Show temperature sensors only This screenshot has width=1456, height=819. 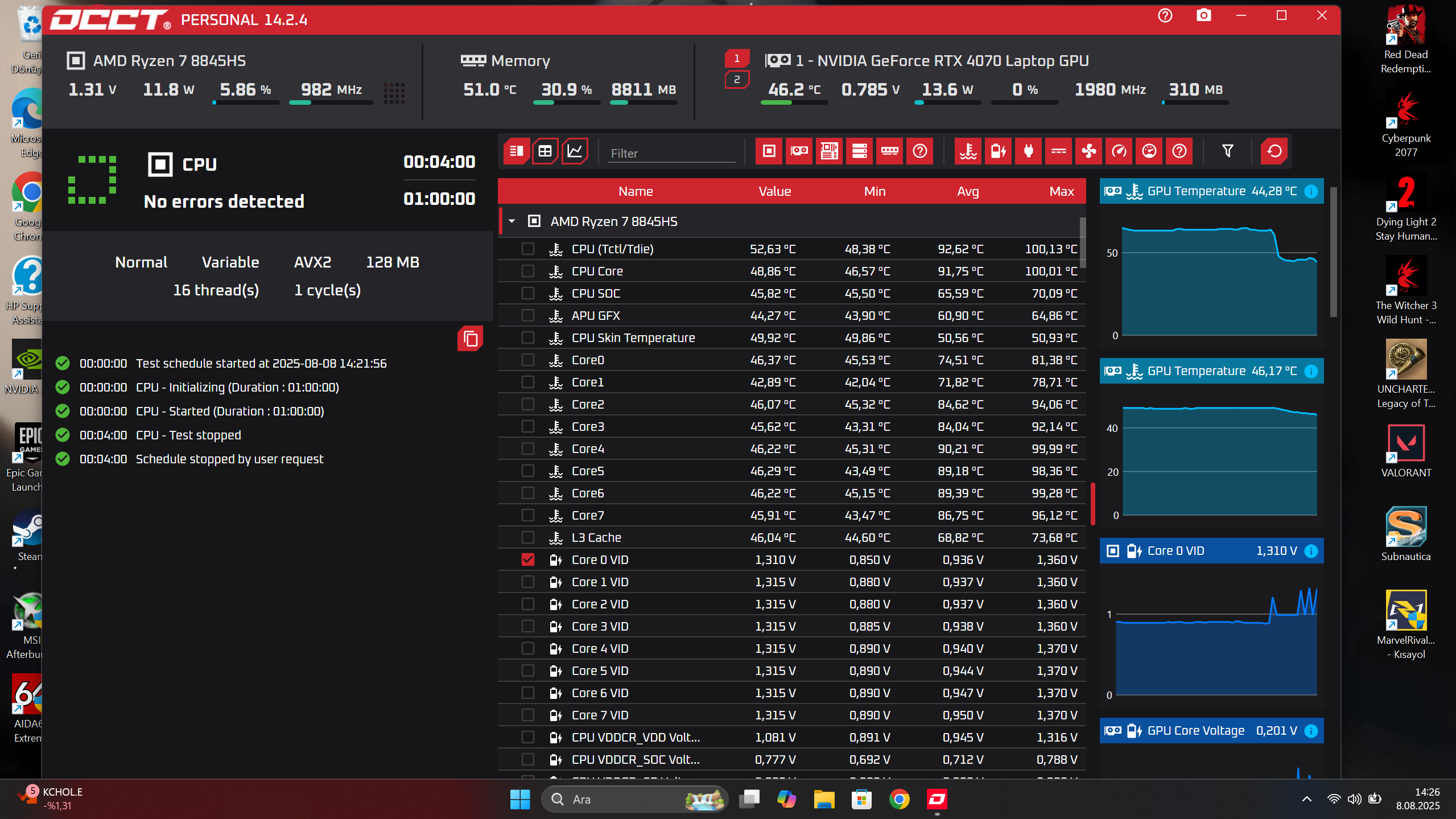(x=968, y=151)
